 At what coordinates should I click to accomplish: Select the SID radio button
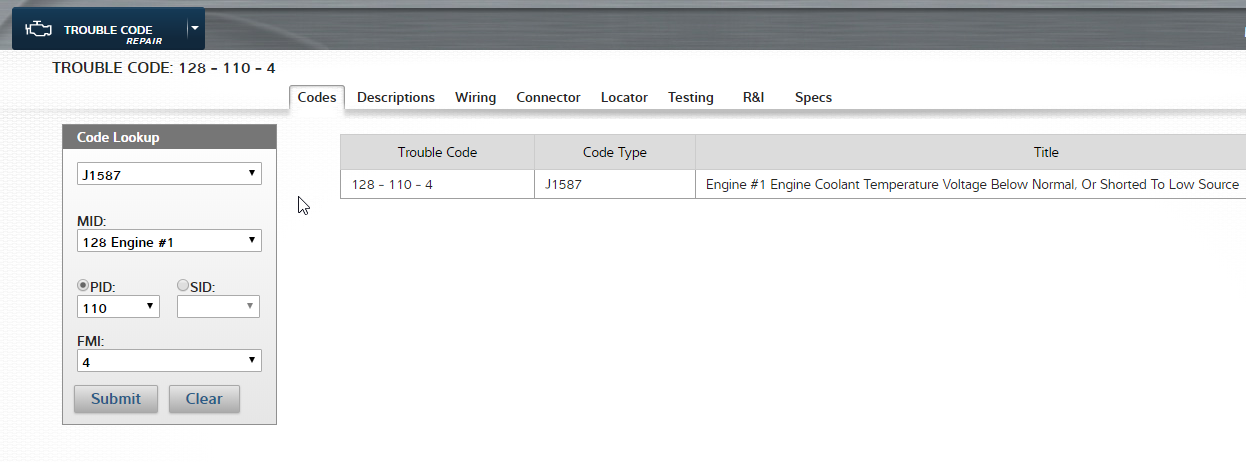183,286
